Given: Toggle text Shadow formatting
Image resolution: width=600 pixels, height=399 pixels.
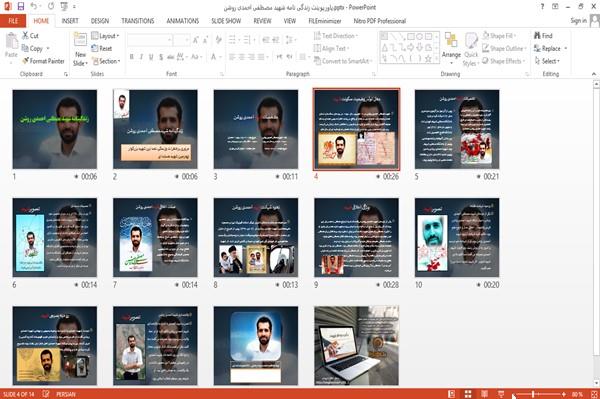Looking at the screenshot, I should point(161,57).
